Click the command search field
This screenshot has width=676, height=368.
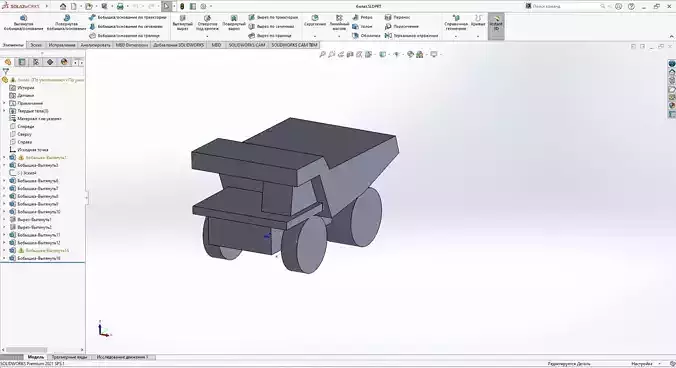click(x=565, y=6)
